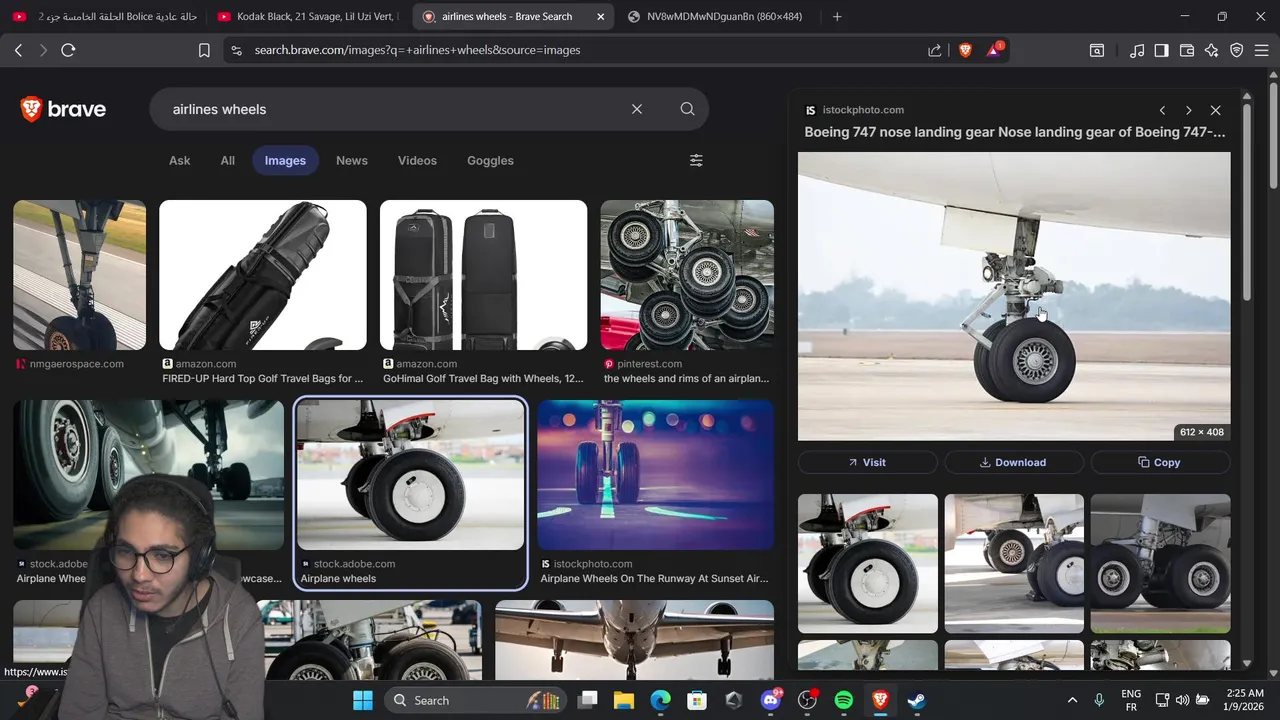The width and height of the screenshot is (1280, 720).
Task: Open File Explorer from taskbar
Action: coord(624,700)
